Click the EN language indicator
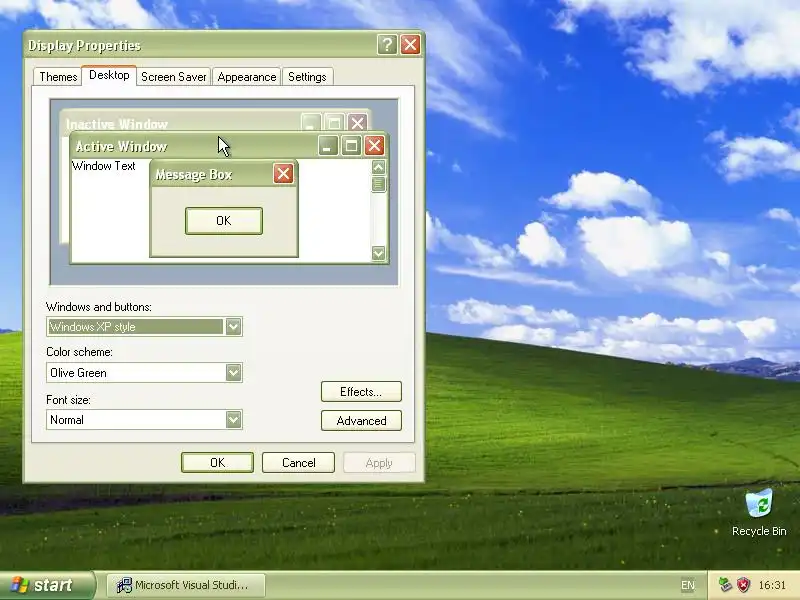The width and height of the screenshot is (800, 600). (x=688, y=585)
